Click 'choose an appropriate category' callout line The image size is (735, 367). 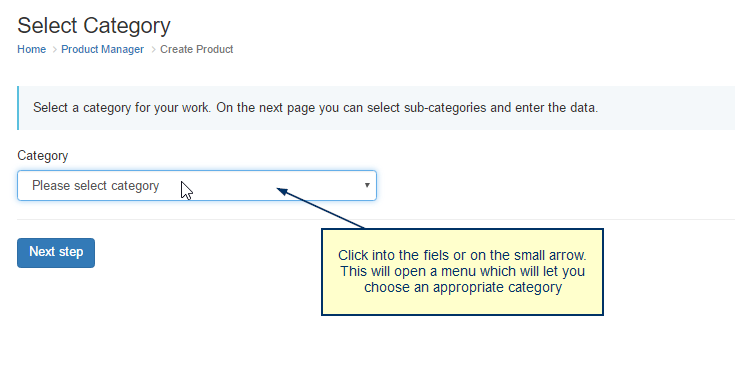(463, 287)
